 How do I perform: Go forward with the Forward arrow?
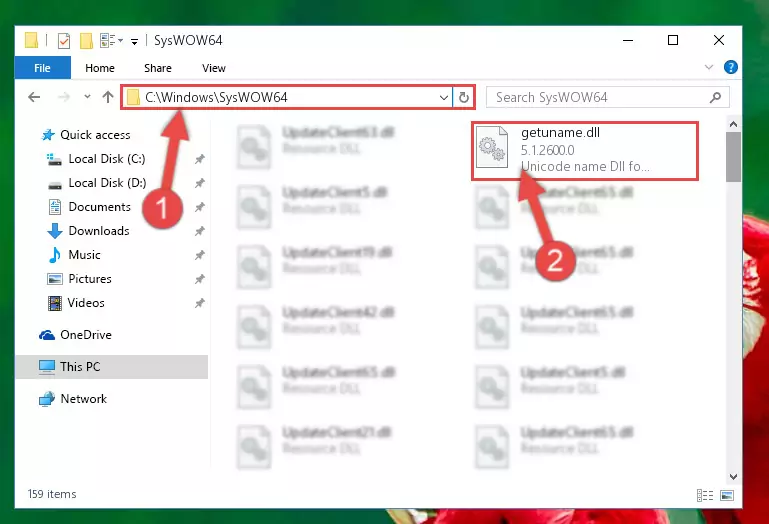tap(64, 97)
